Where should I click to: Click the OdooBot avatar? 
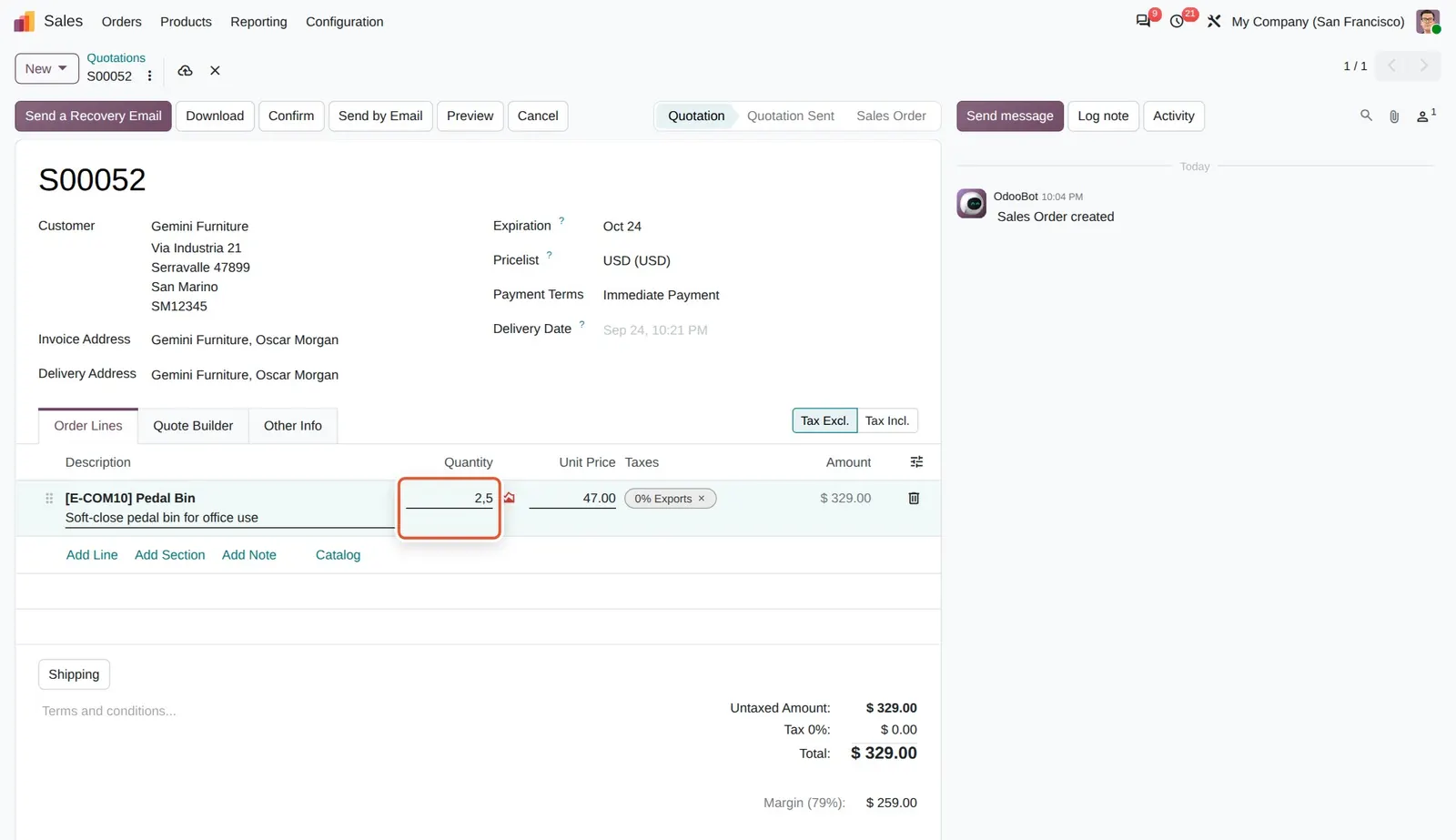(x=971, y=203)
